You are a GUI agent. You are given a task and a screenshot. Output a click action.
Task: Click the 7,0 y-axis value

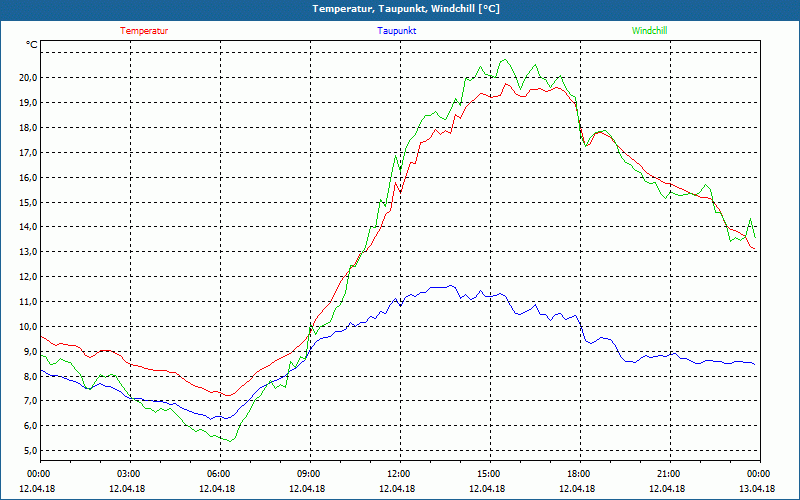(31, 401)
